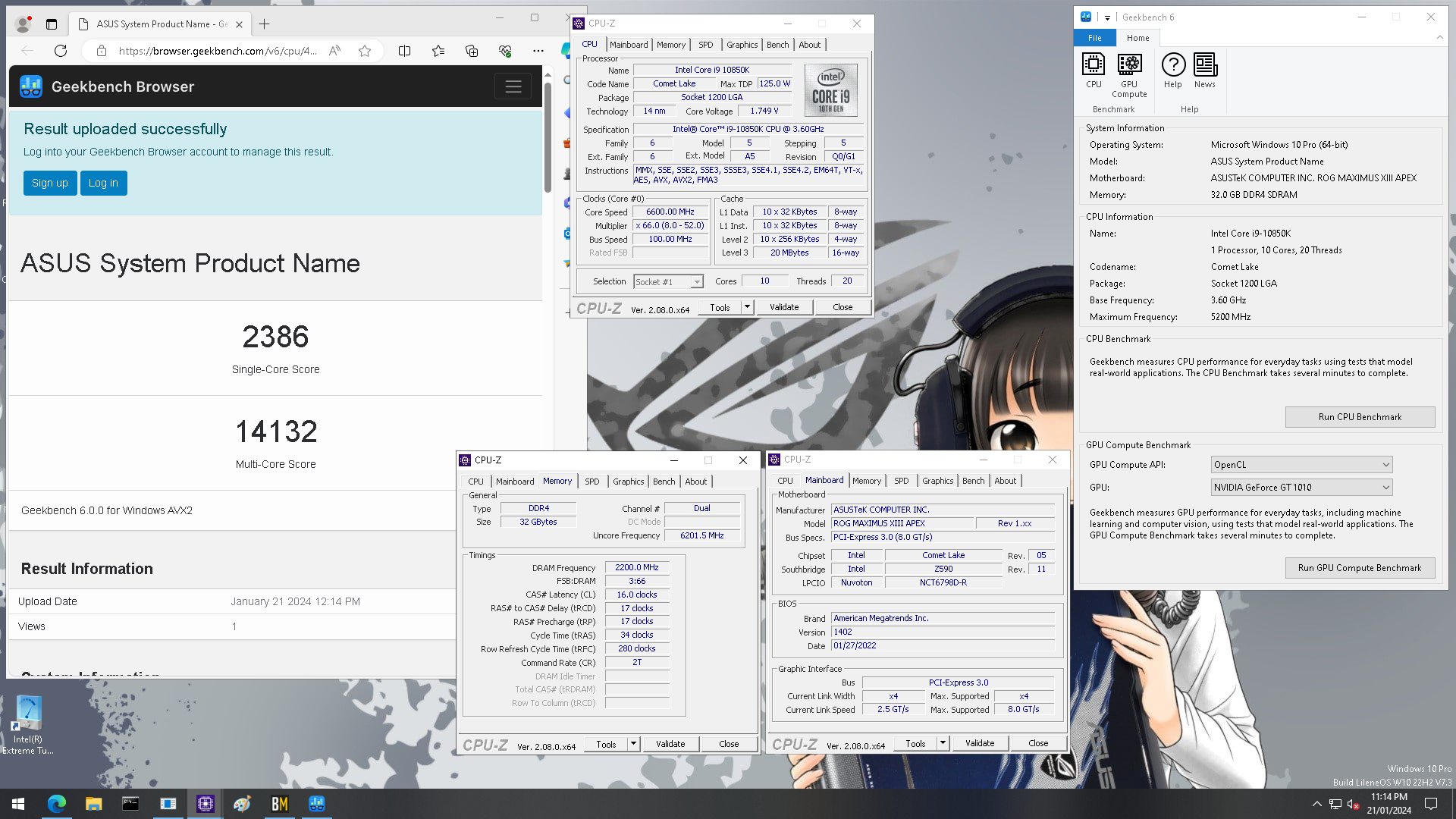Open Command Prompt from taskbar
1456x819 pixels.
(x=130, y=804)
